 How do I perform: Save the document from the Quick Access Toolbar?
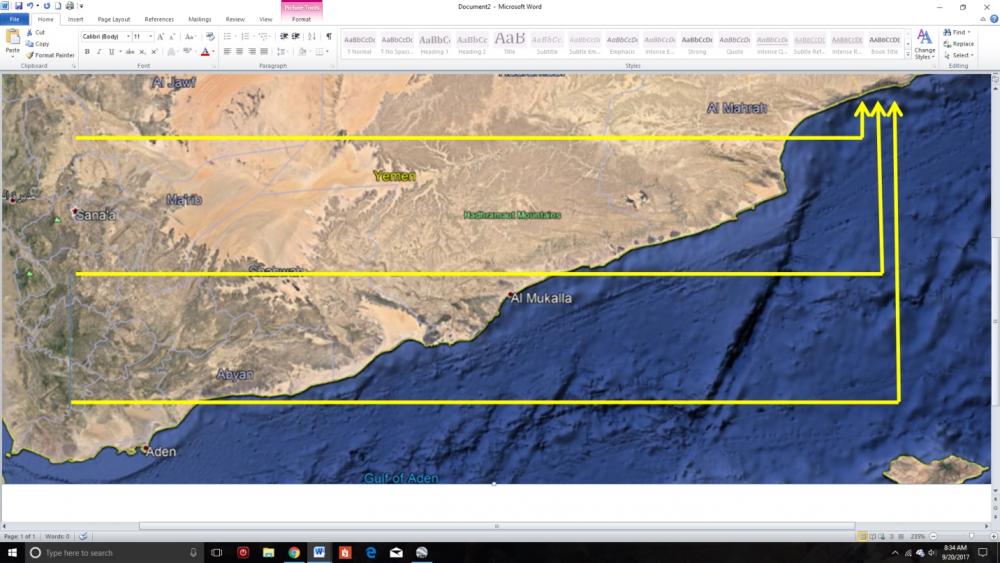pos(18,6)
